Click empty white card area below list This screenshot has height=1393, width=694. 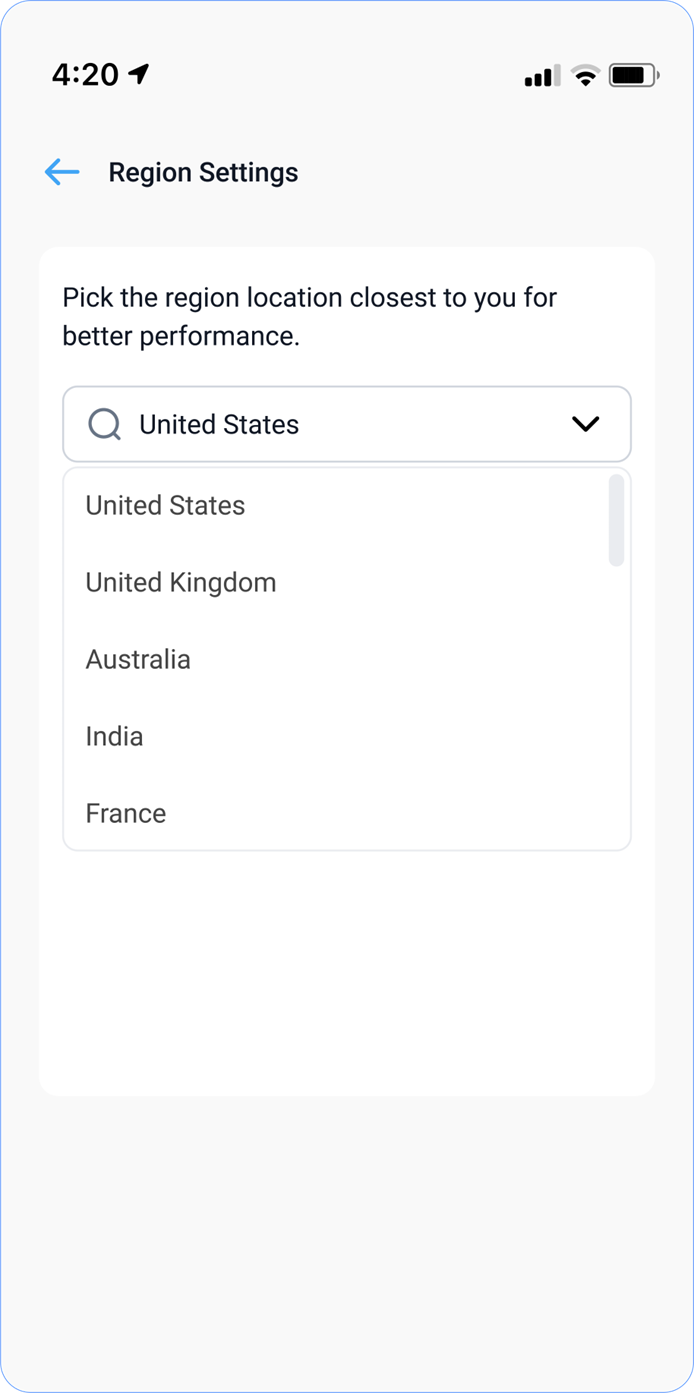346,970
